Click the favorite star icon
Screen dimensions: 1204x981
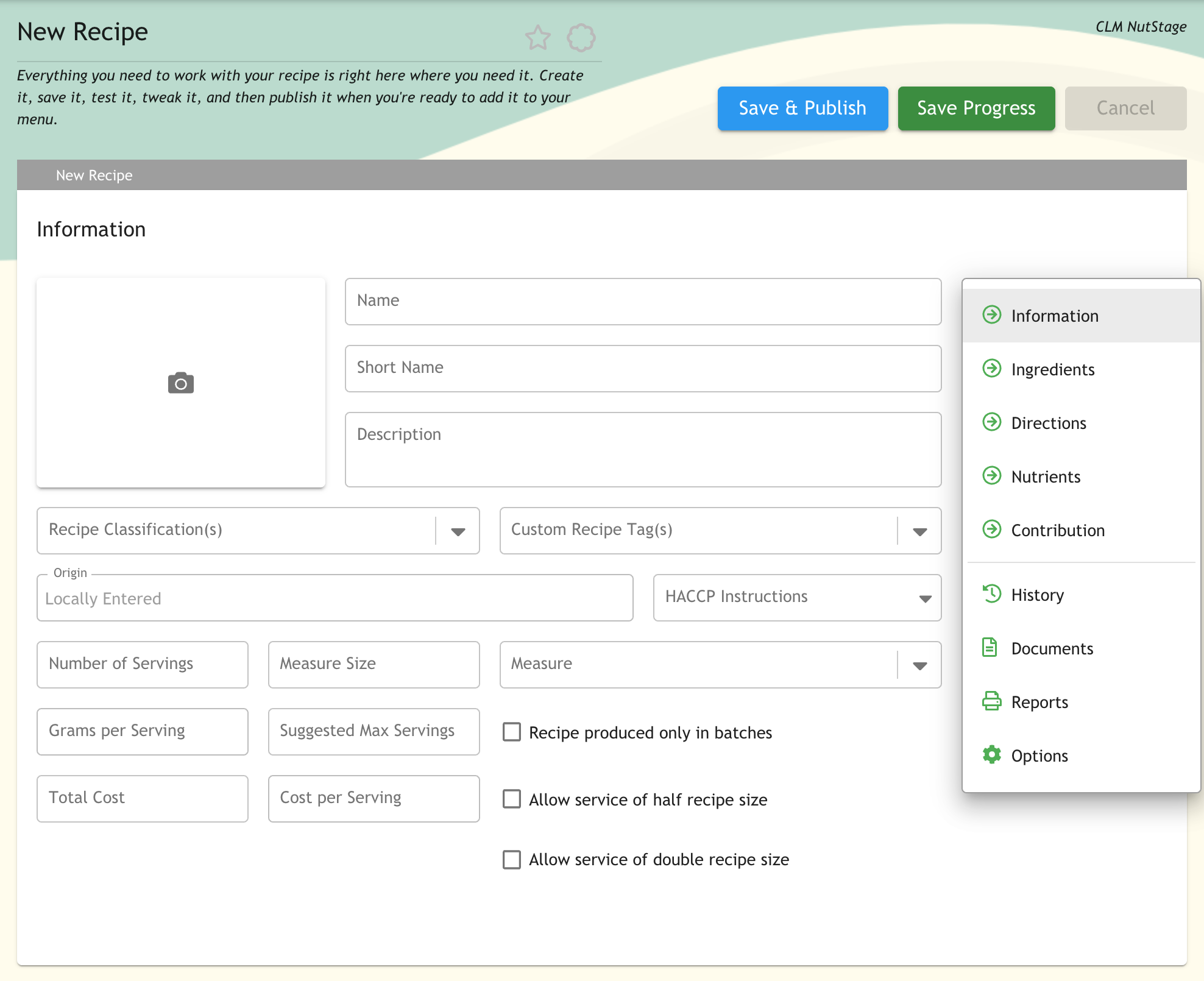pos(537,38)
